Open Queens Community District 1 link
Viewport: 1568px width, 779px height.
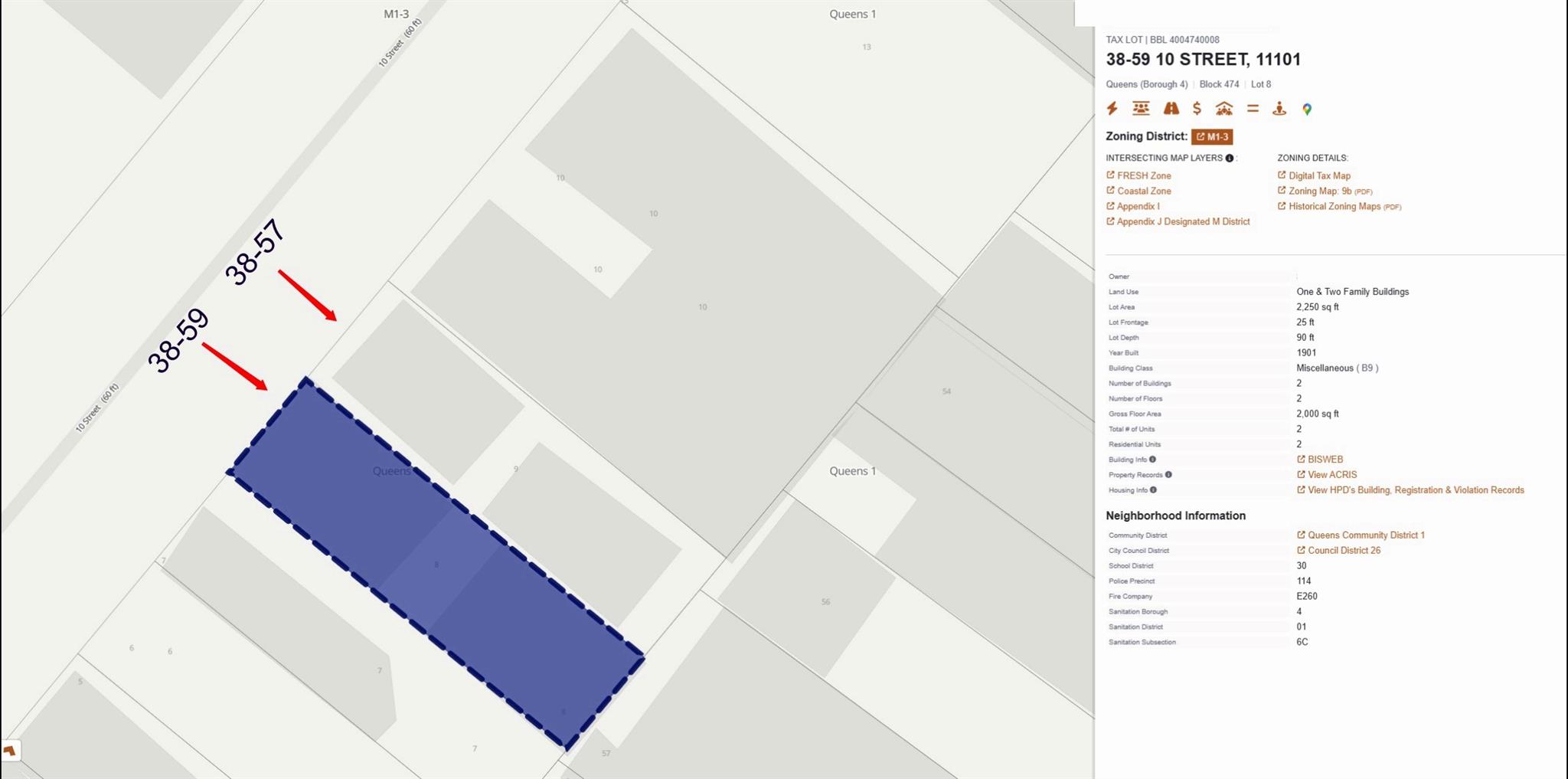click(x=1365, y=535)
